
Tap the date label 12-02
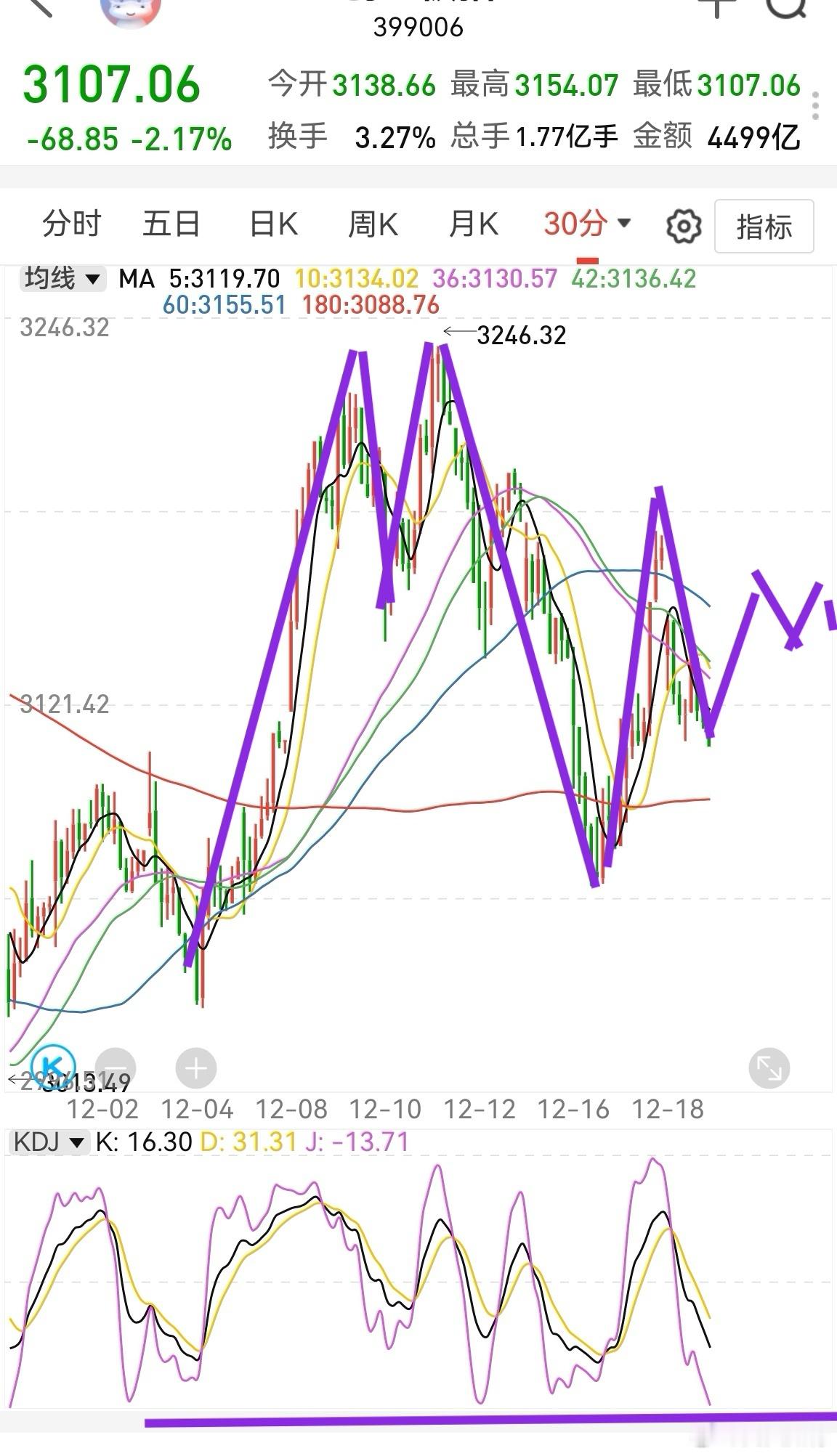[x=102, y=1109]
